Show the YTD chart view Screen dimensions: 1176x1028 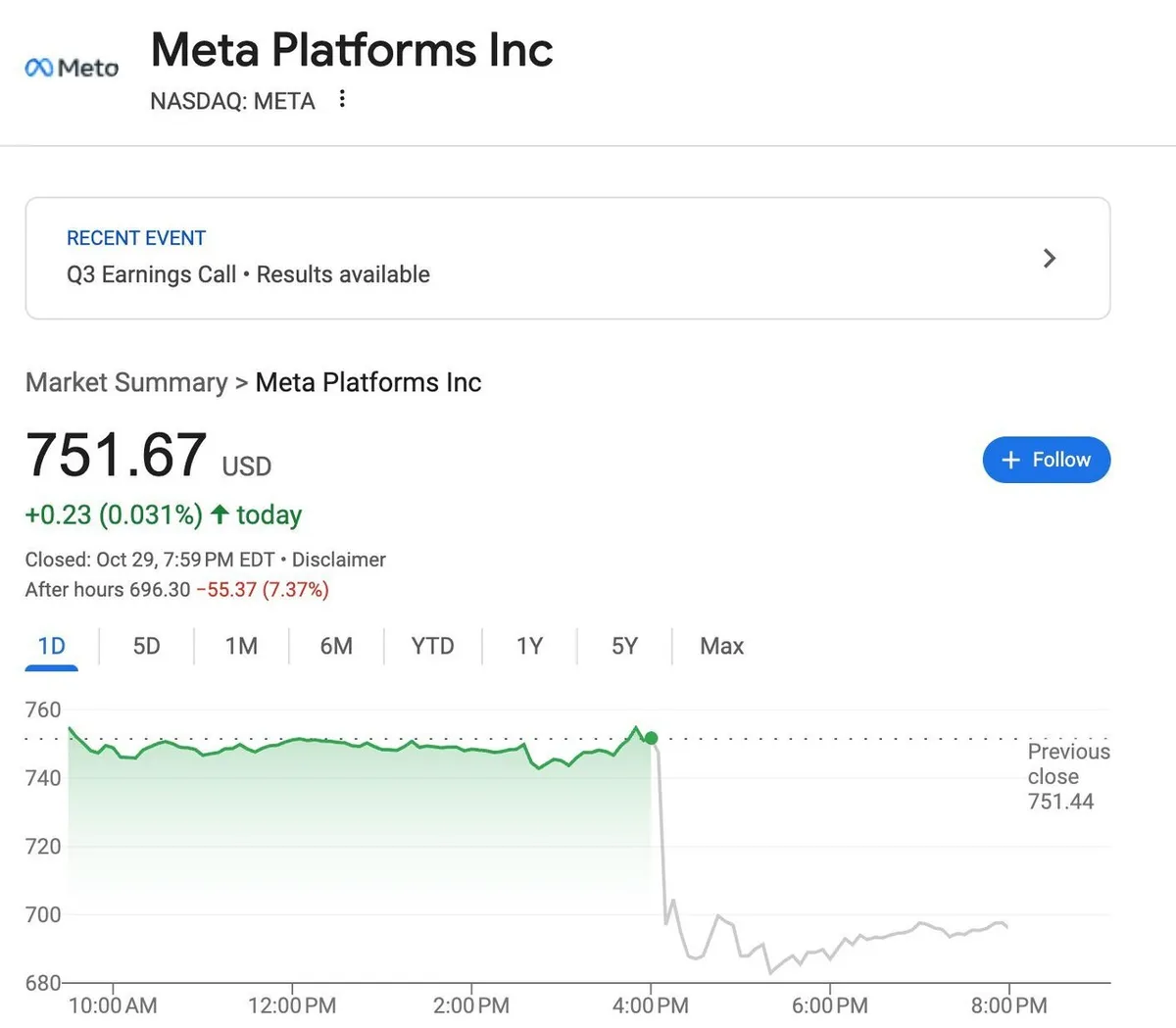[x=432, y=646]
